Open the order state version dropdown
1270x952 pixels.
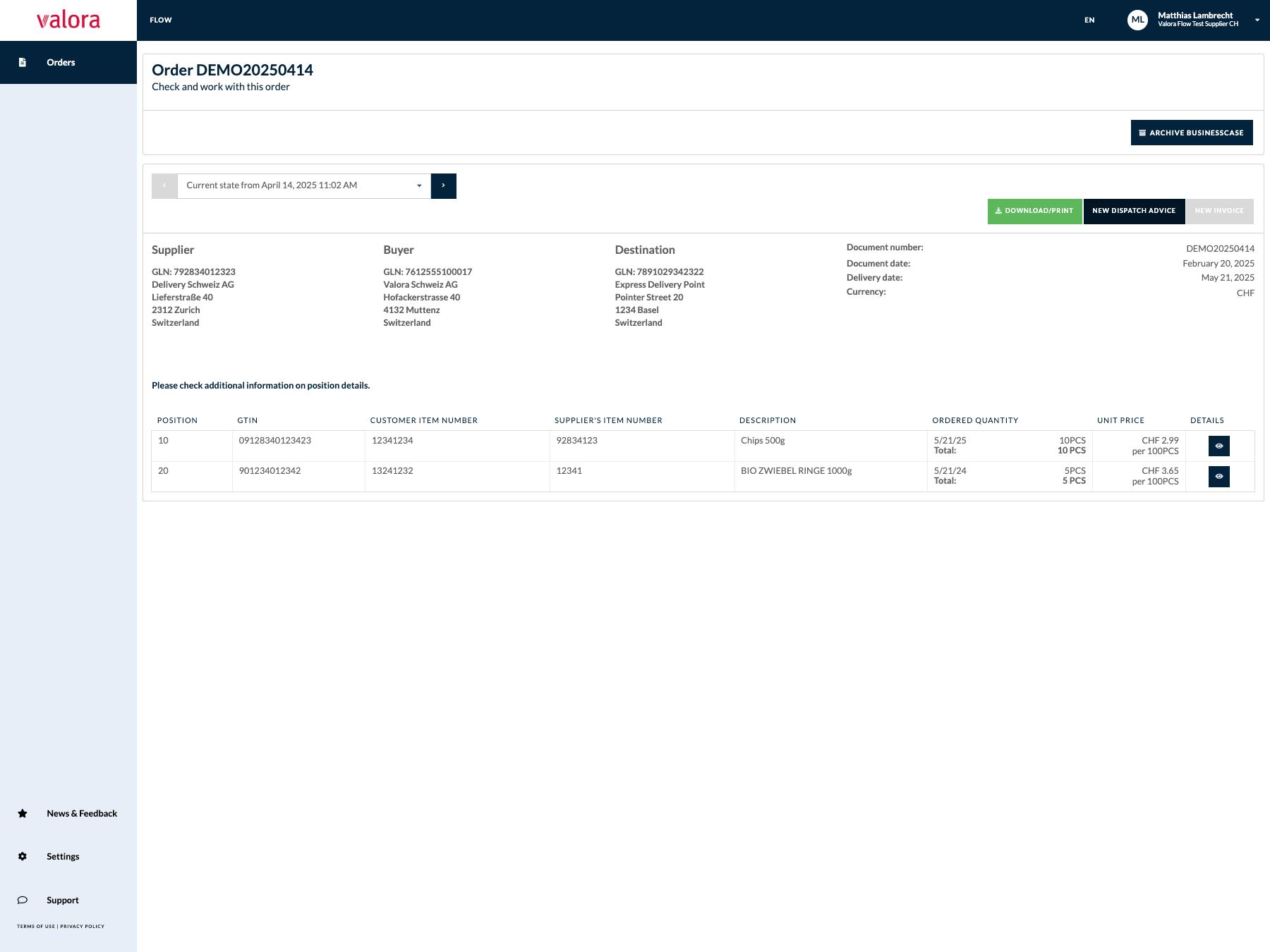[x=303, y=185]
